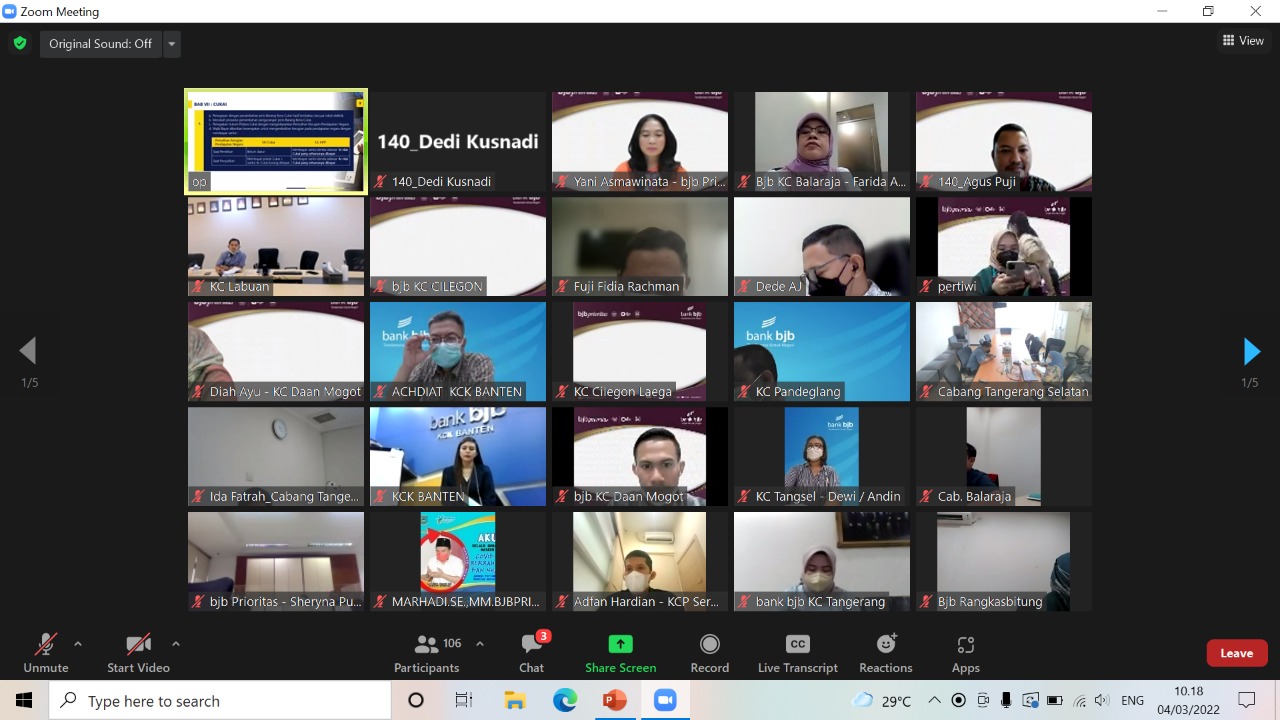Viewport: 1280px width, 720px height.
Task: Go to next gallery page arrow
Action: [x=1251, y=351]
